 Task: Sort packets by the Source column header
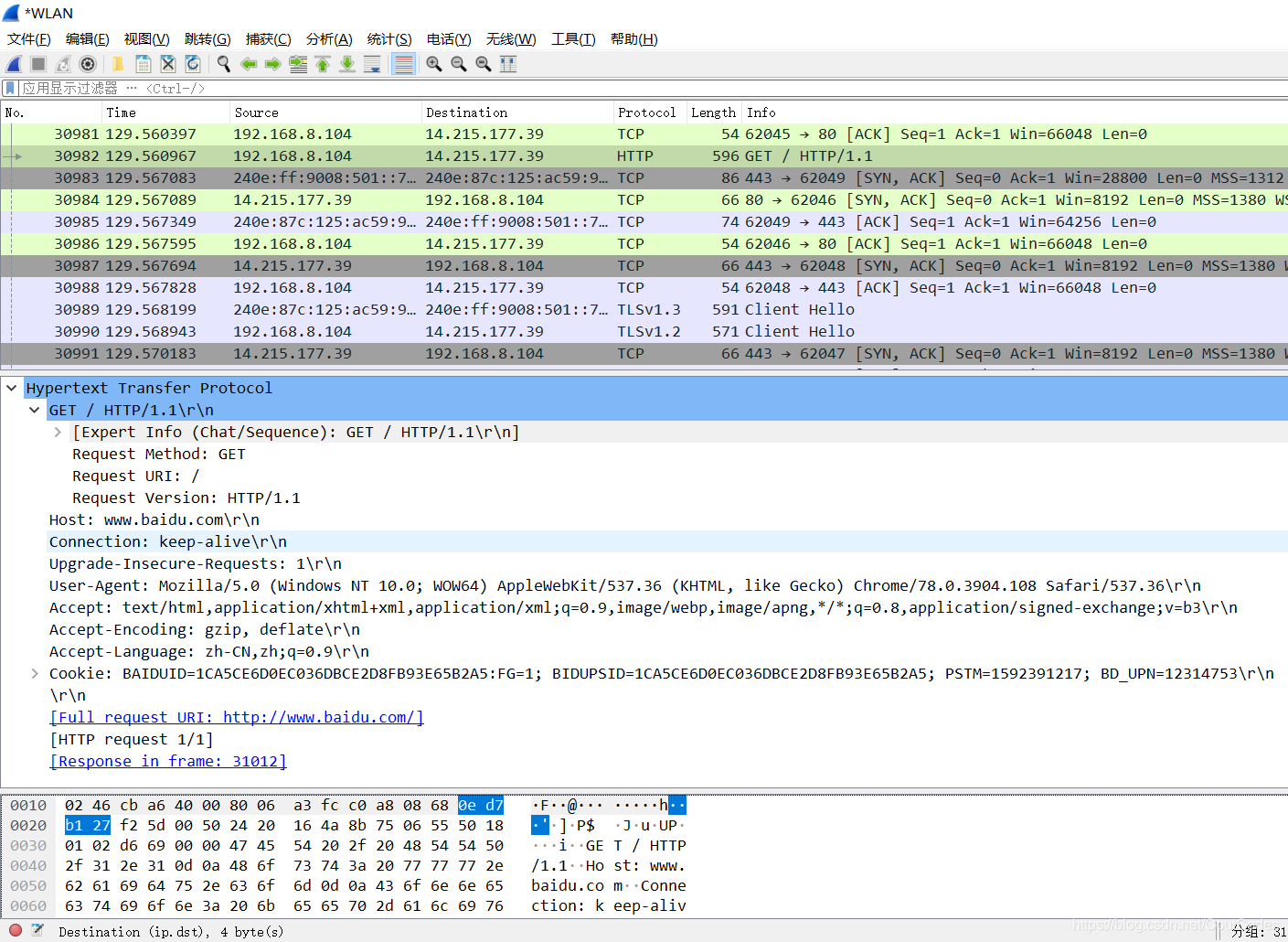(x=325, y=112)
